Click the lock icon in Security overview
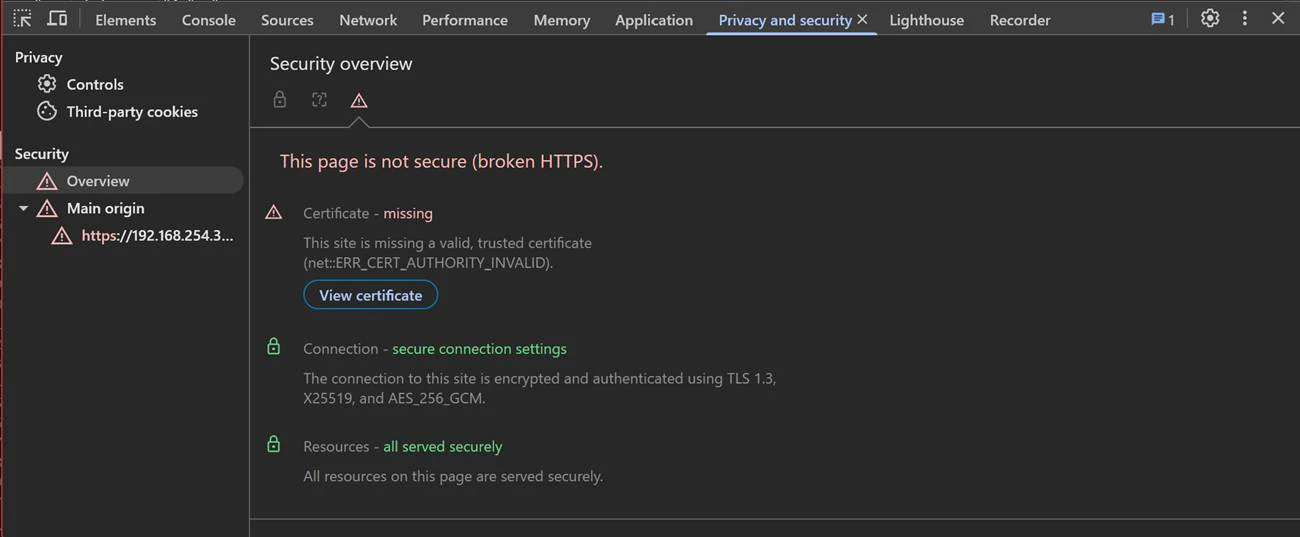 (x=280, y=100)
